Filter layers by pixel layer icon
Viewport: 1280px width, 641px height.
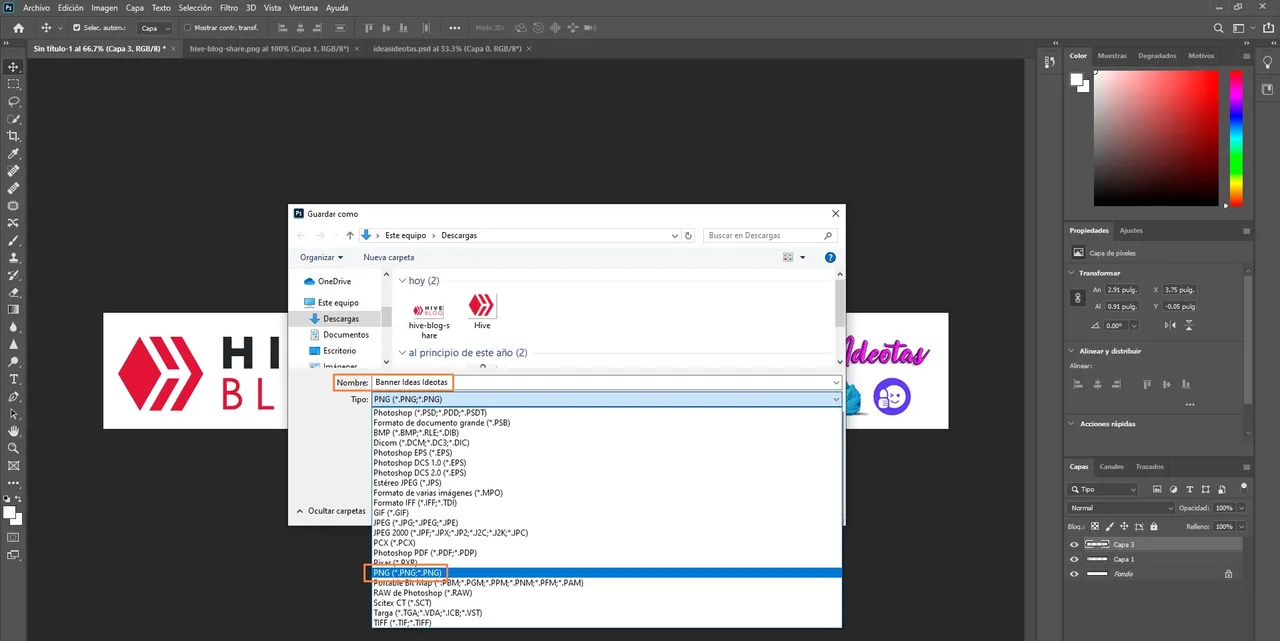pyautogui.click(x=1156, y=490)
